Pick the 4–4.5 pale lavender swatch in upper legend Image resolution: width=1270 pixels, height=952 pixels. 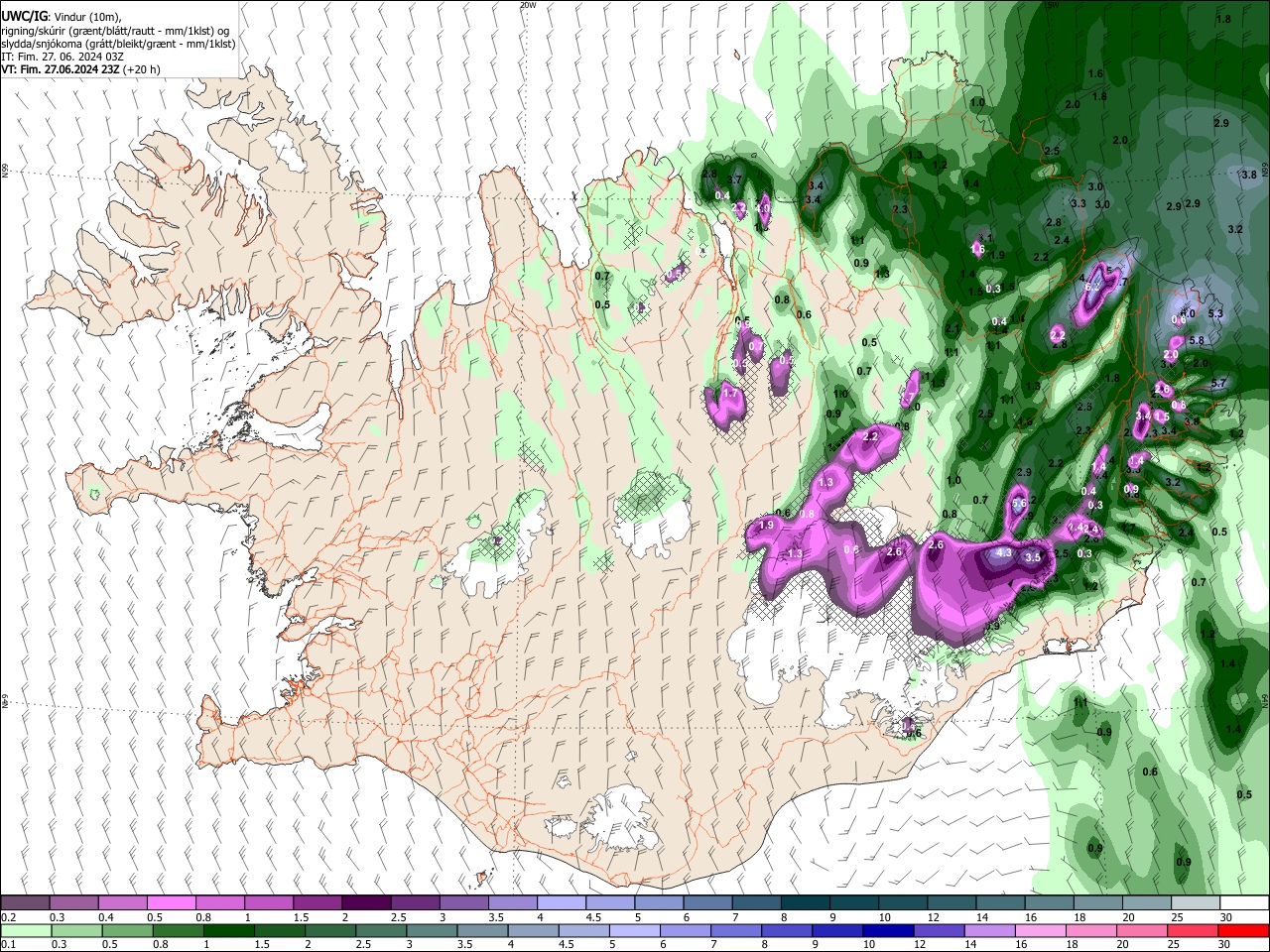coord(561,903)
